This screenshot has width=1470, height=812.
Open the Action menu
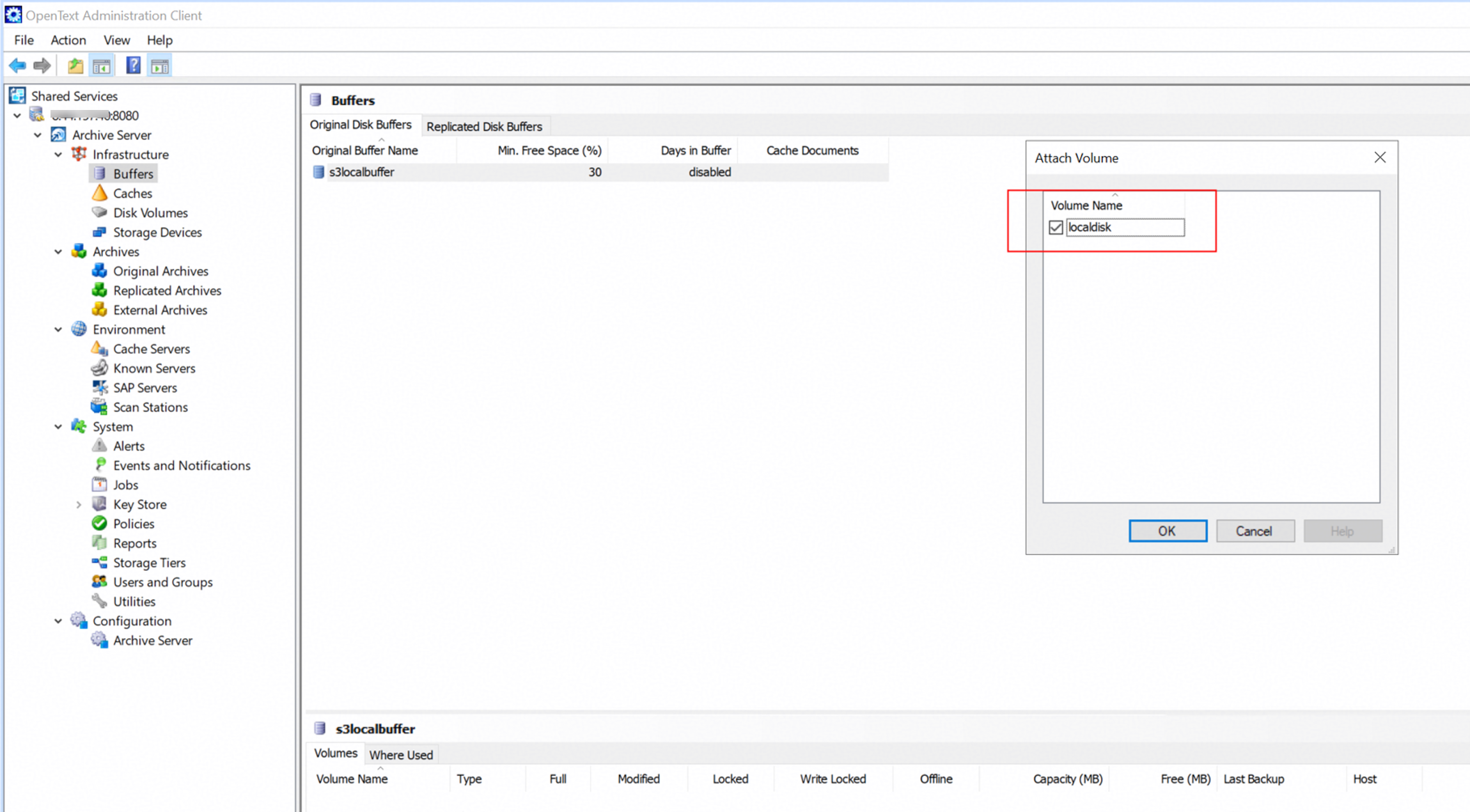pyautogui.click(x=68, y=40)
